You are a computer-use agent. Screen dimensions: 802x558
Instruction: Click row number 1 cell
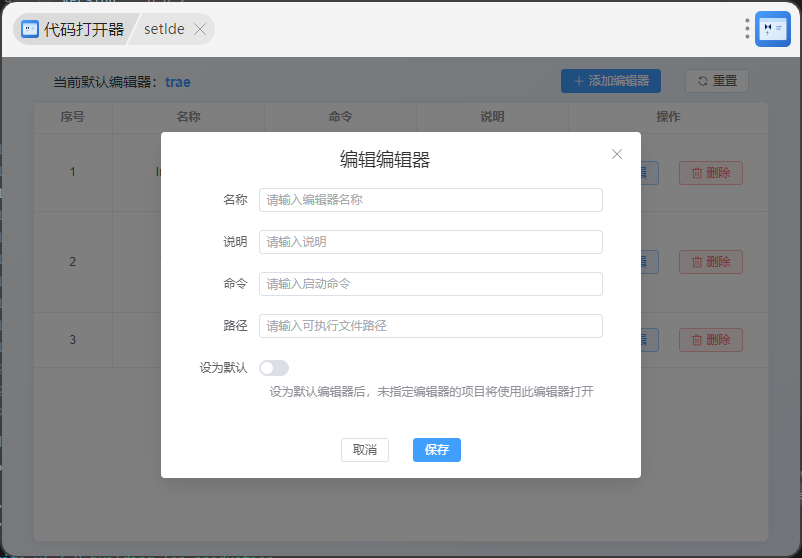click(73, 172)
